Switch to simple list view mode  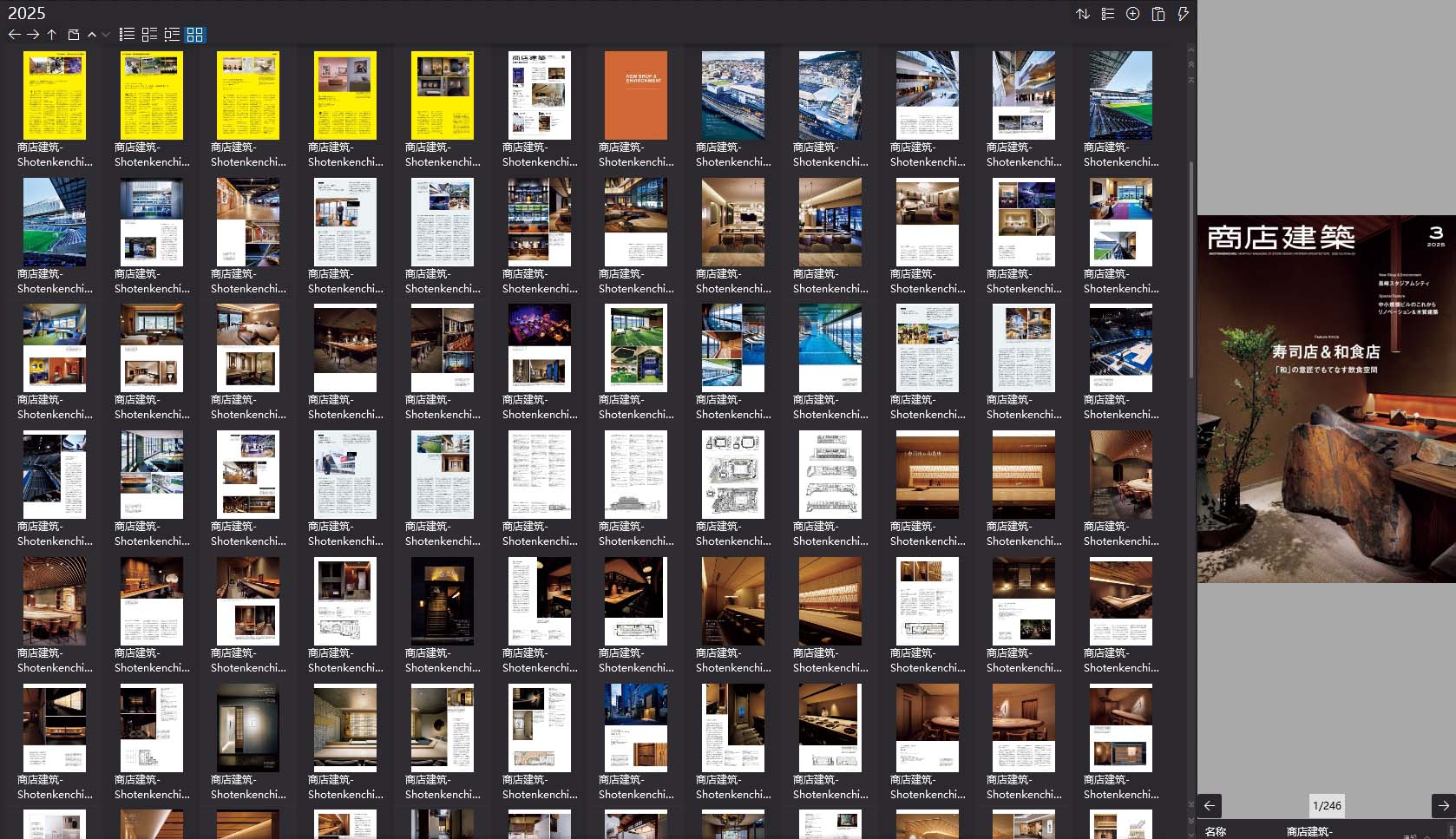(x=127, y=35)
